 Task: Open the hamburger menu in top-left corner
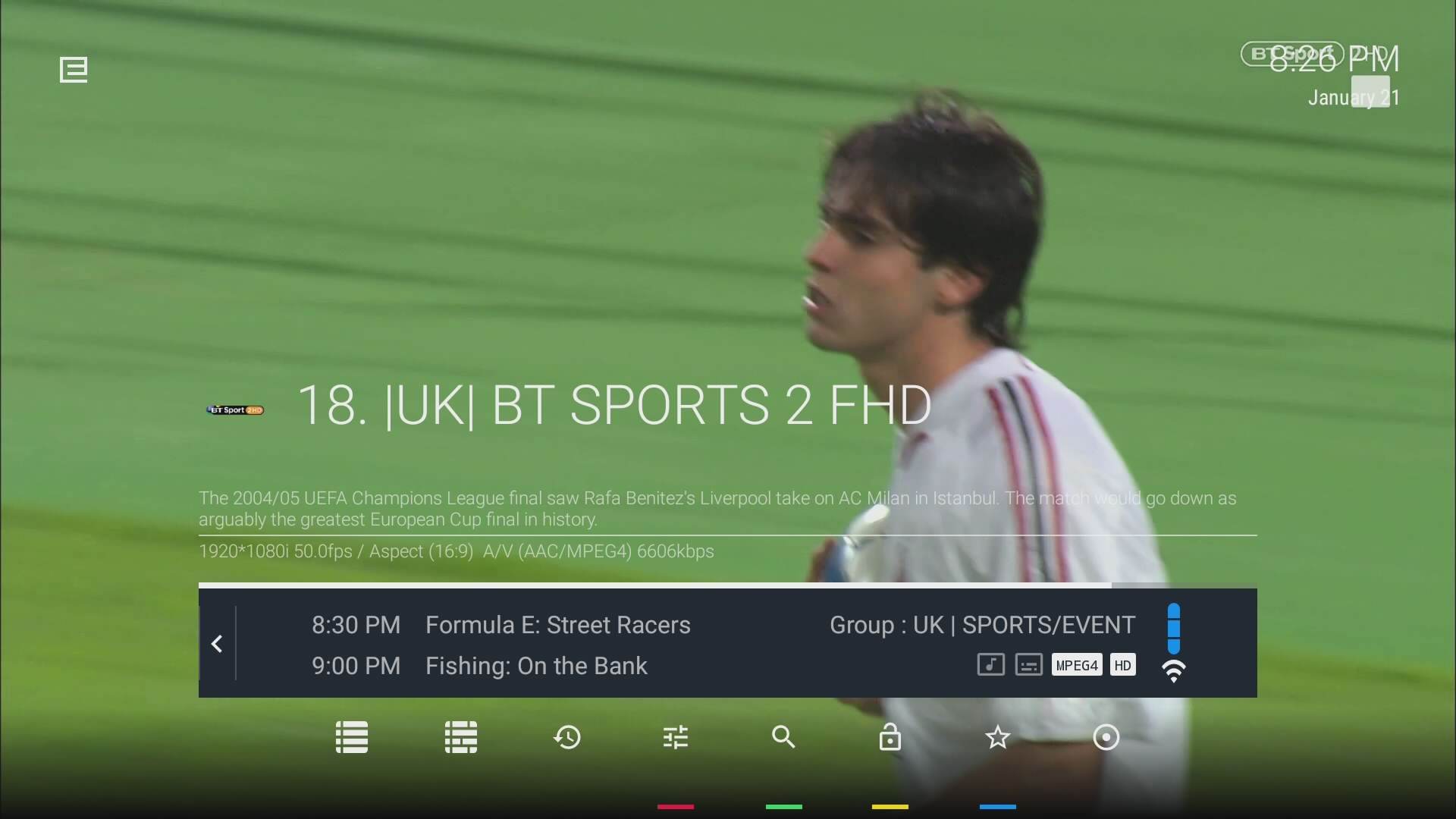[x=73, y=69]
